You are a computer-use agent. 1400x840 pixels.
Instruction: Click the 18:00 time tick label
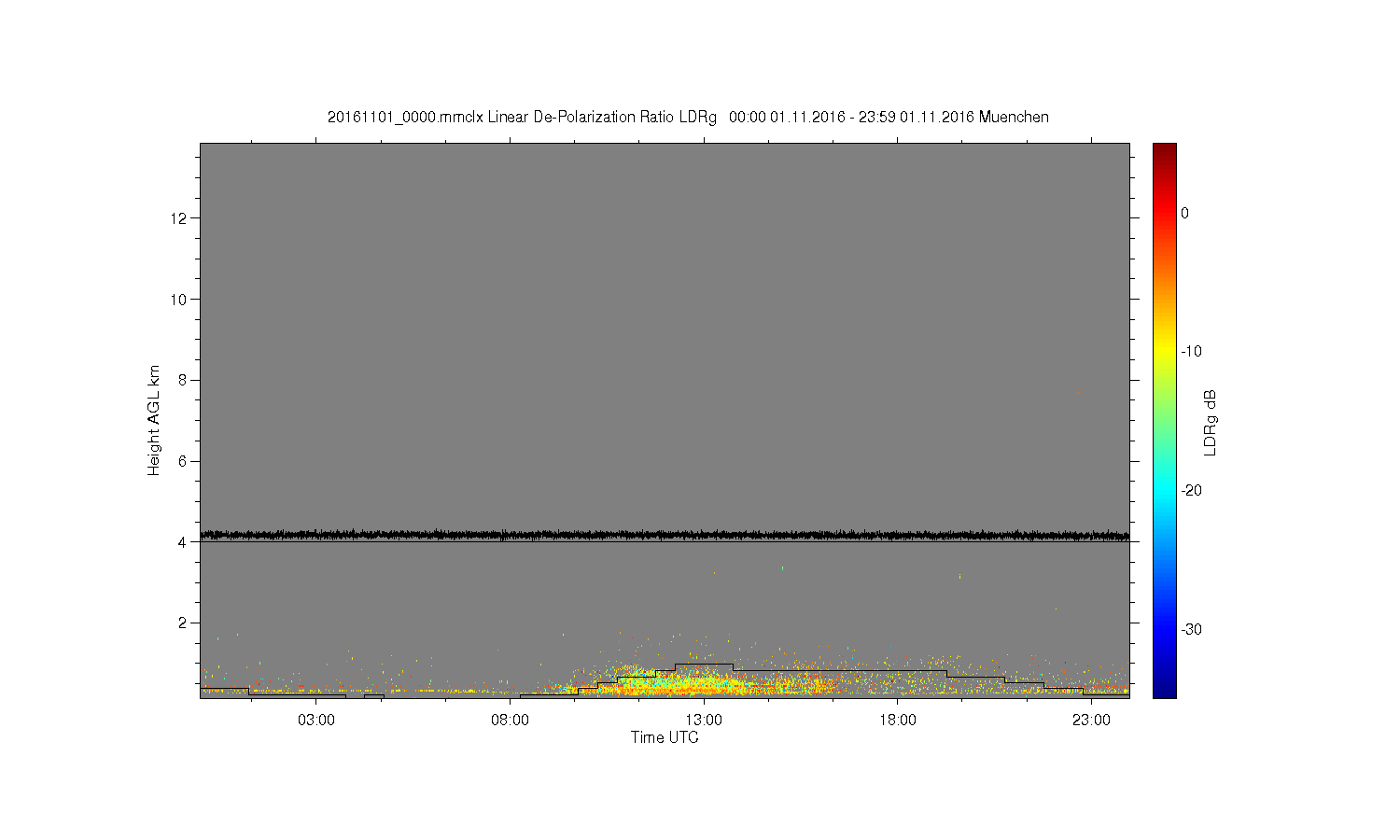(898, 721)
